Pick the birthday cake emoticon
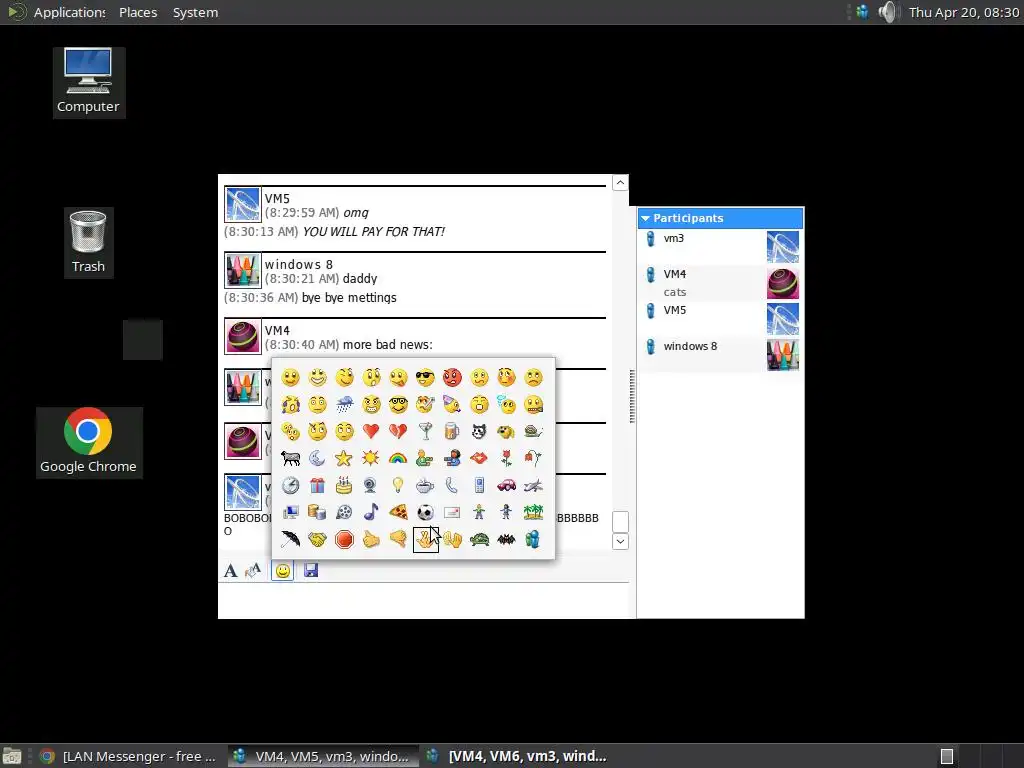The width and height of the screenshot is (1024, 768). pyautogui.click(x=344, y=485)
